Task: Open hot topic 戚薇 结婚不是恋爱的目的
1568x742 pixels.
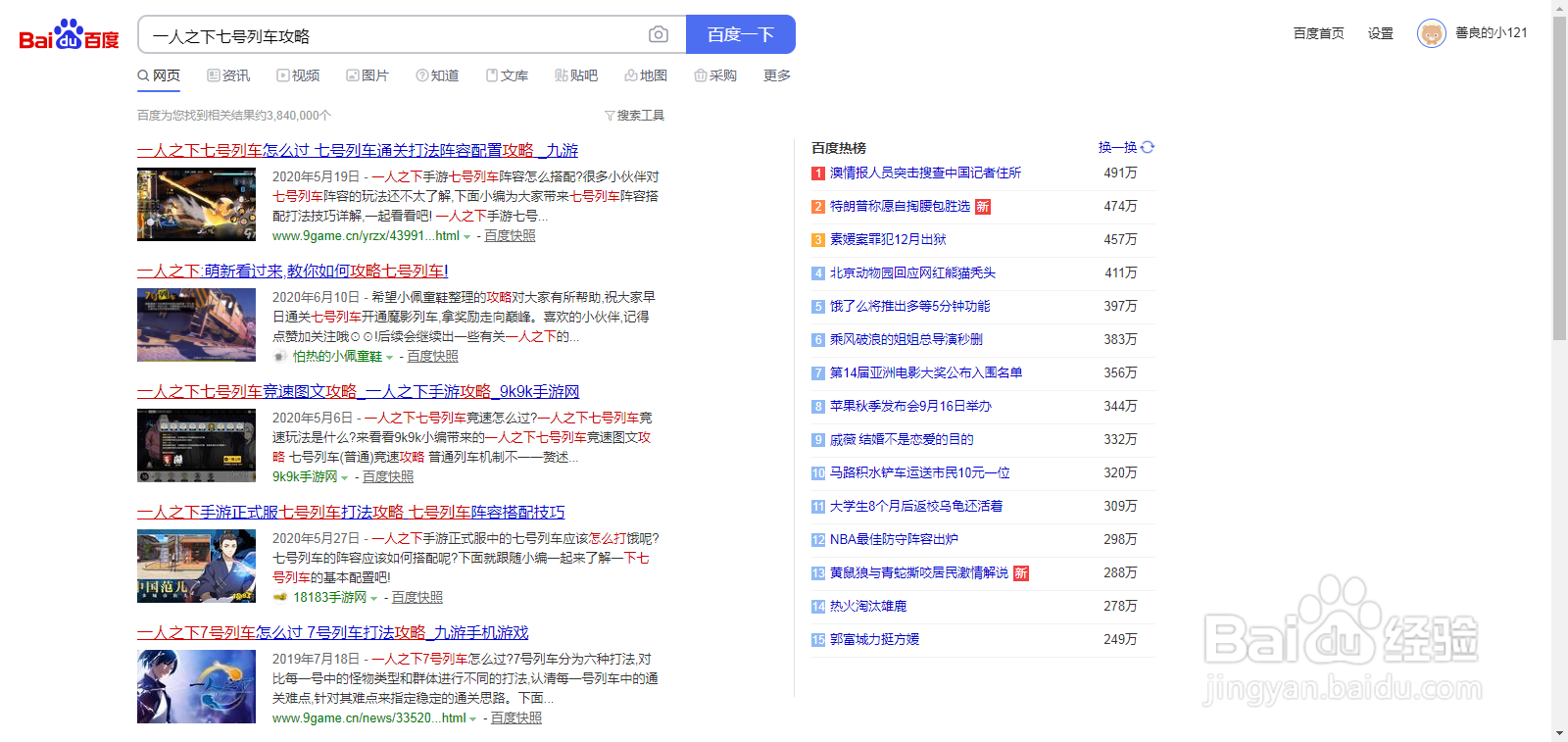Action: (x=902, y=439)
